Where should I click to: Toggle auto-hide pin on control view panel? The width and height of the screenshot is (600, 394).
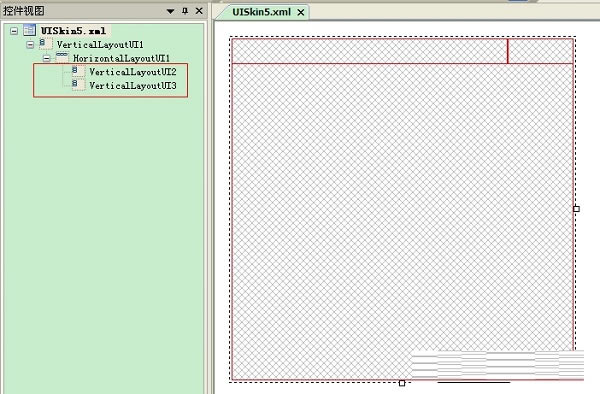(185, 11)
